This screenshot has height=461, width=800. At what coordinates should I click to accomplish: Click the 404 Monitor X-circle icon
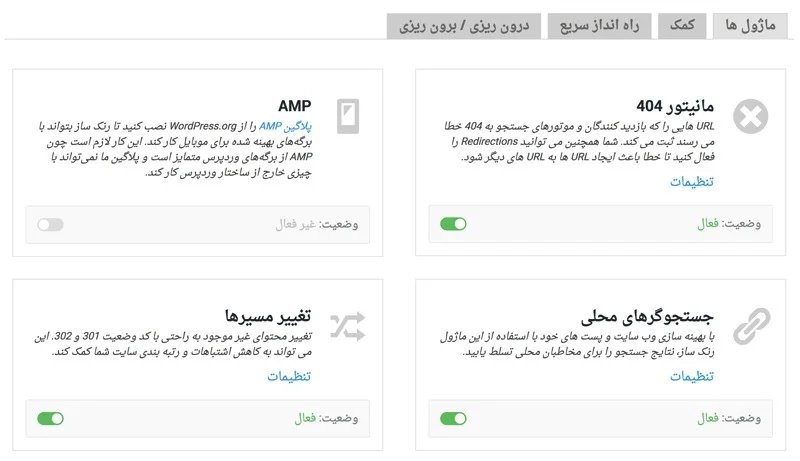(751, 116)
